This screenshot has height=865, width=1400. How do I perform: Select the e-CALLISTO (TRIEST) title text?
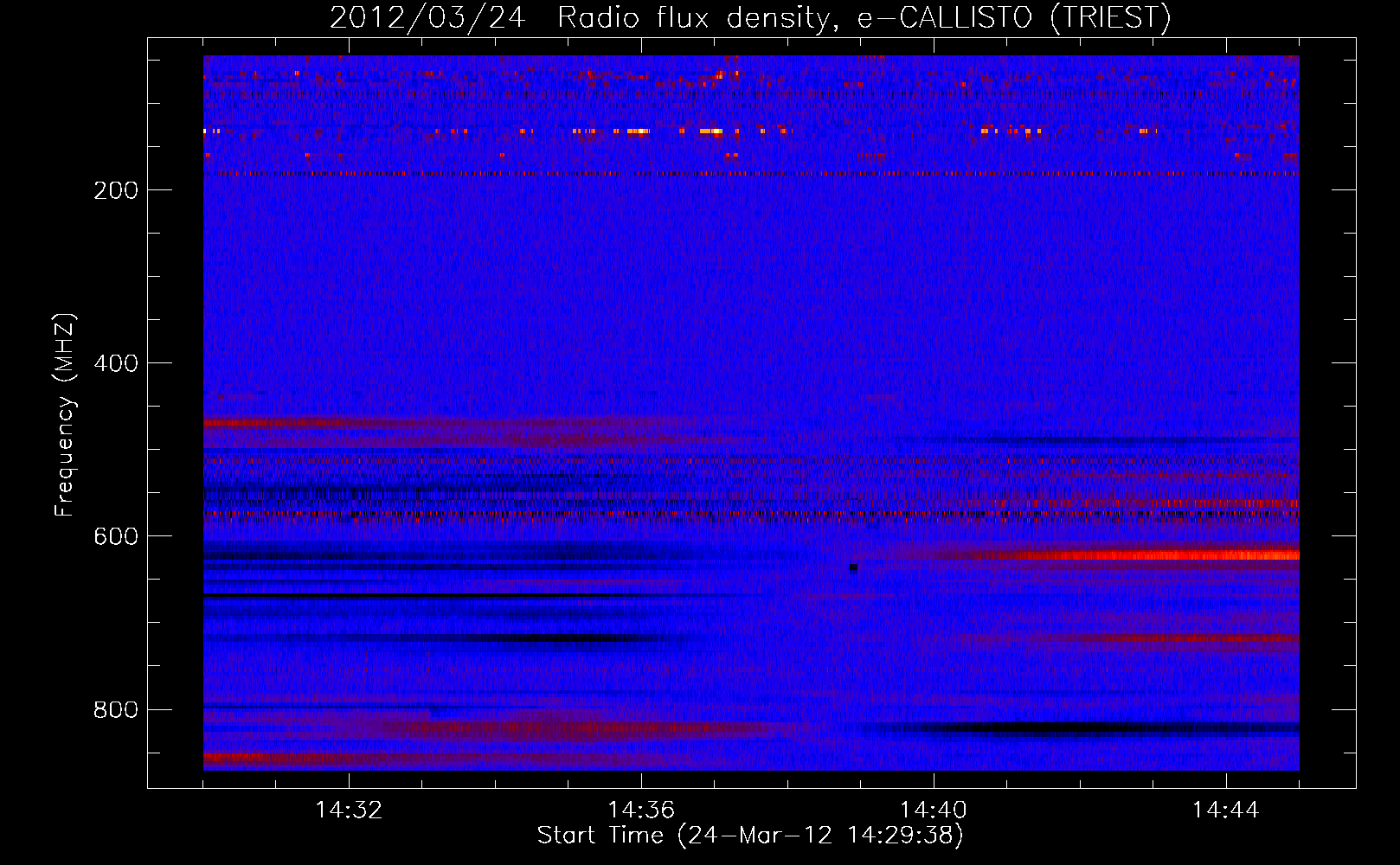pos(1014,18)
